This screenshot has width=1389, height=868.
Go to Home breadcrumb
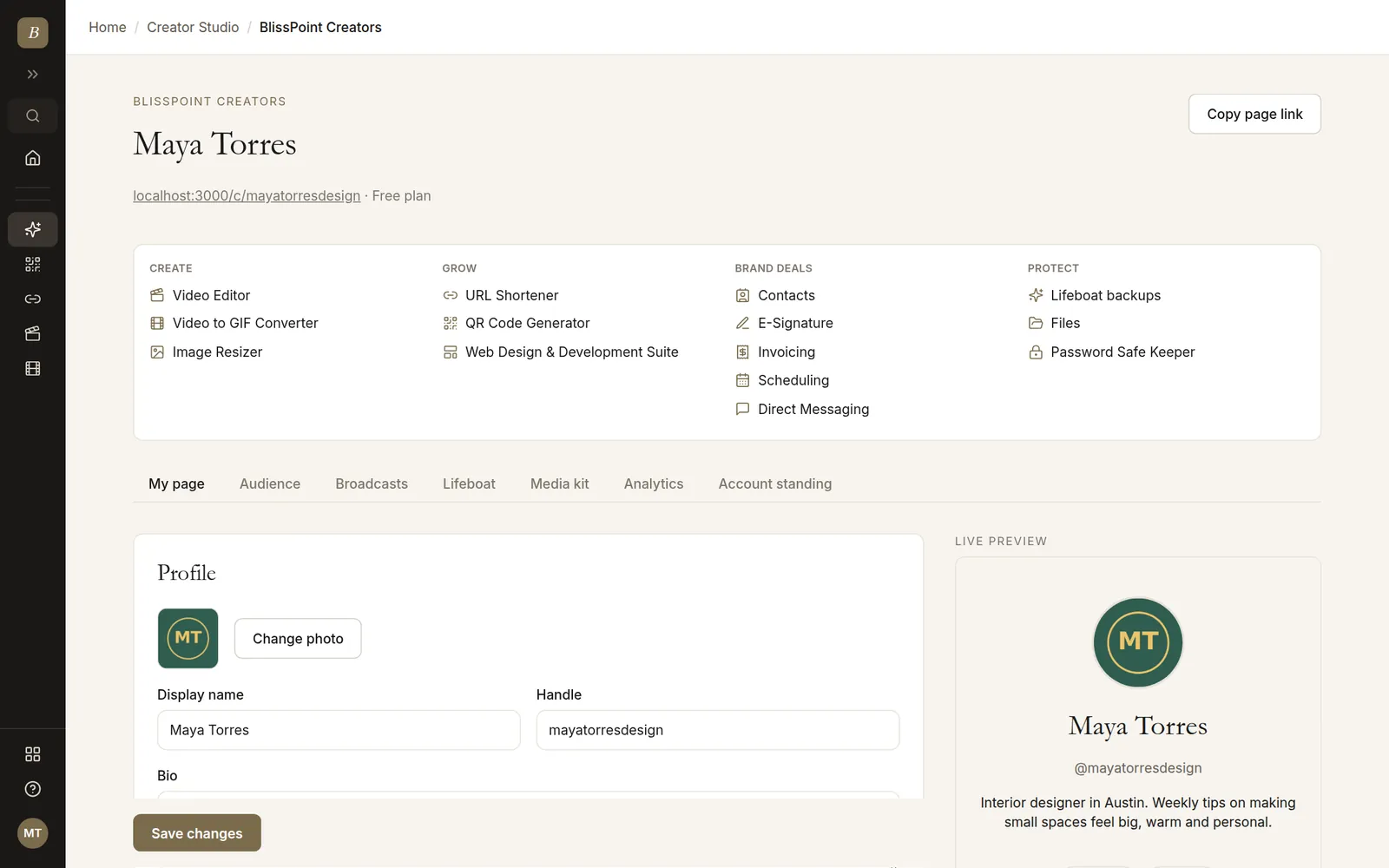108,27
